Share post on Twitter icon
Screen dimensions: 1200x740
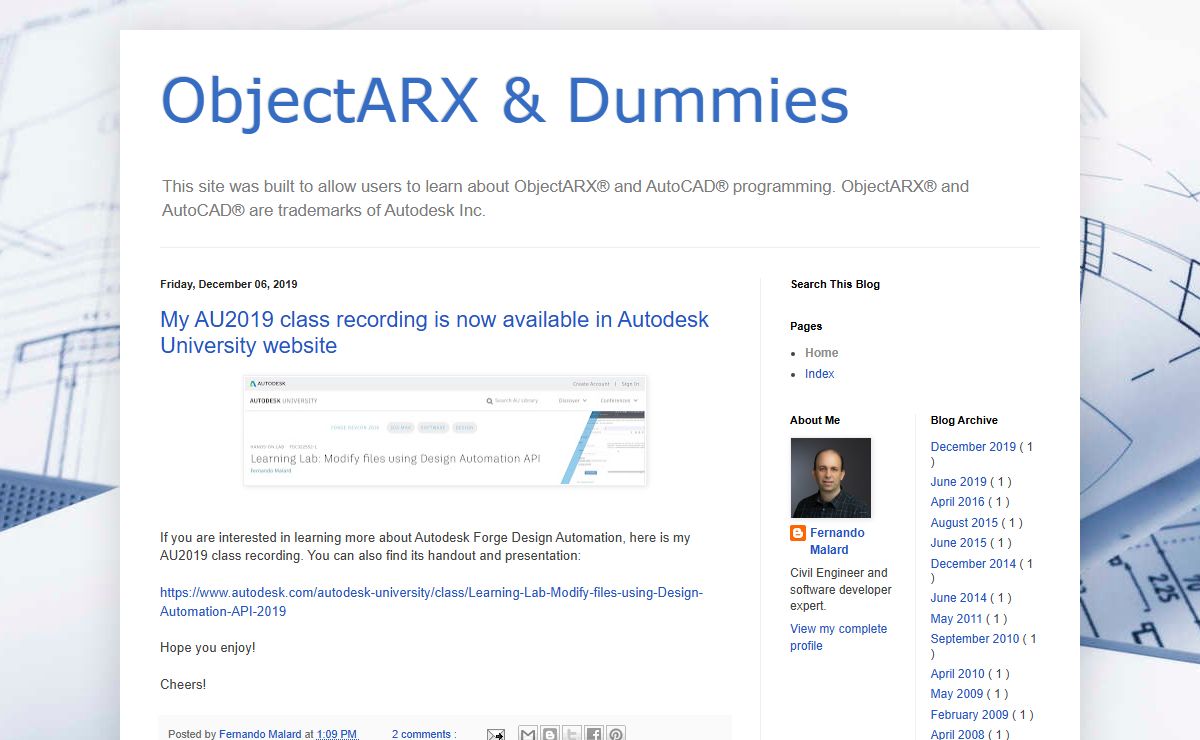point(572,734)
